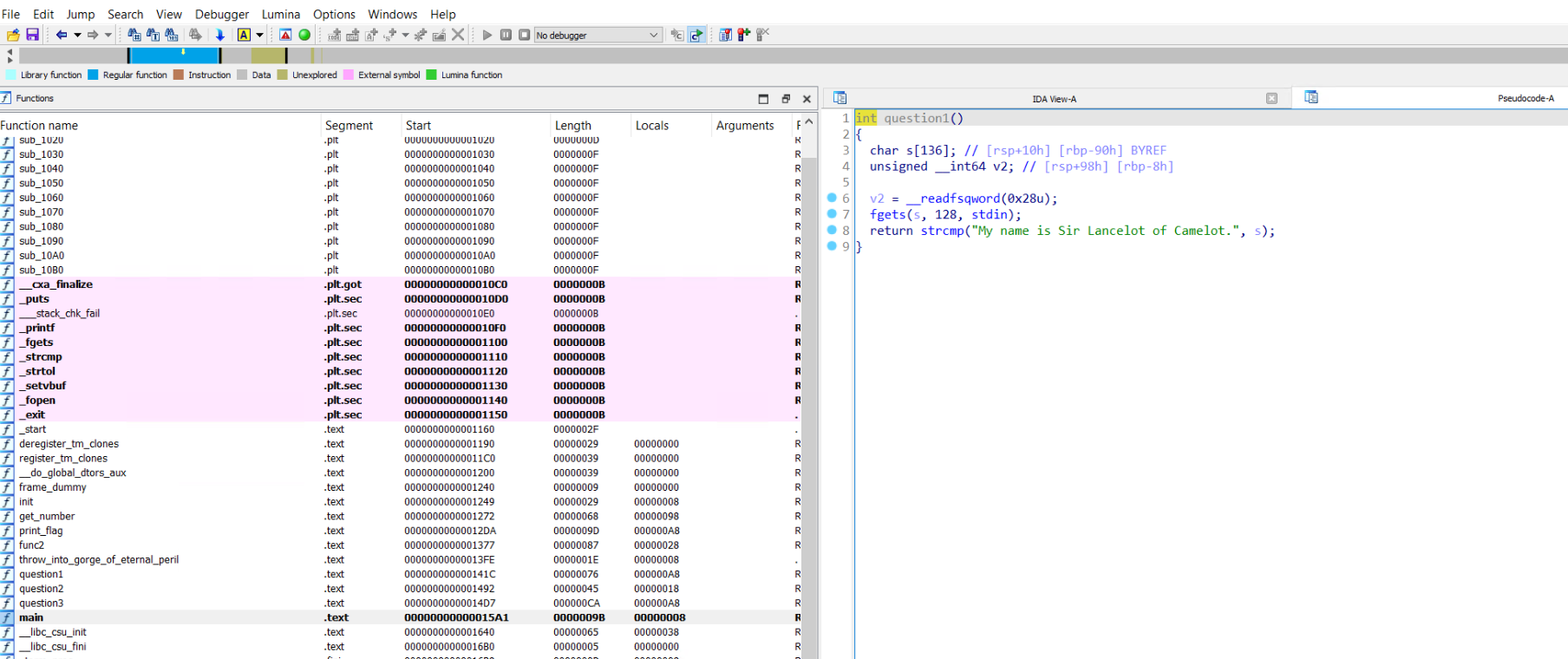Click the binoculars binary search icon
This screenshot has width=1568, height=659.
pyautogui.click(x=172, y=35)
